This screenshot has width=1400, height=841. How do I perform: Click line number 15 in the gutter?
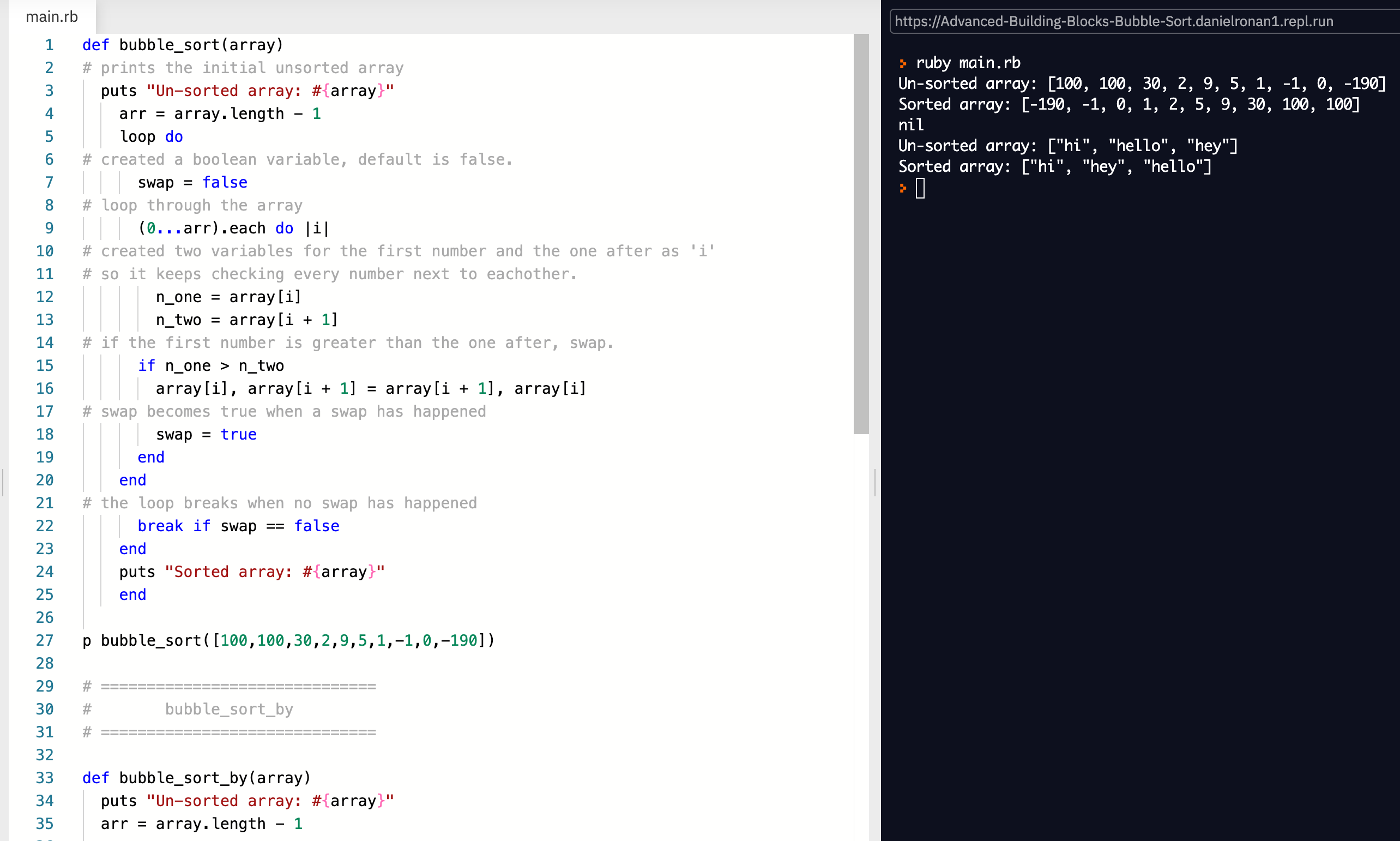[45, 366]
